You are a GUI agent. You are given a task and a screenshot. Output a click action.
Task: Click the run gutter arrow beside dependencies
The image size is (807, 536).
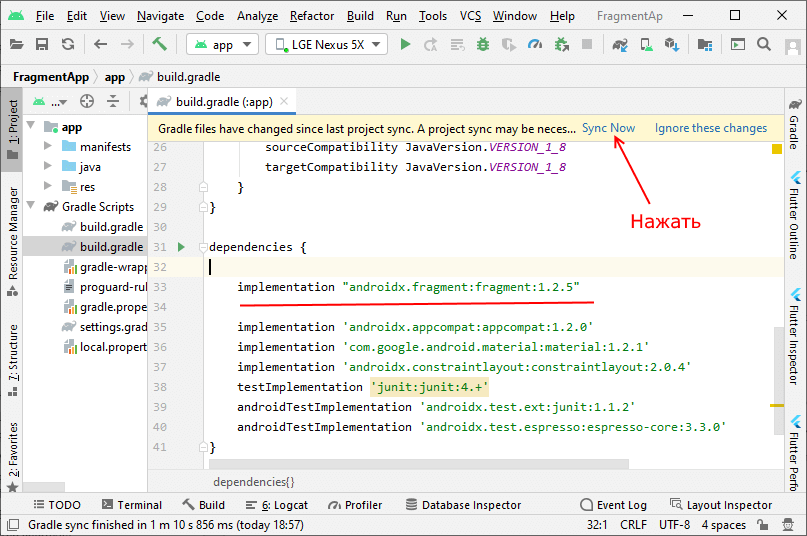(181, 247)
